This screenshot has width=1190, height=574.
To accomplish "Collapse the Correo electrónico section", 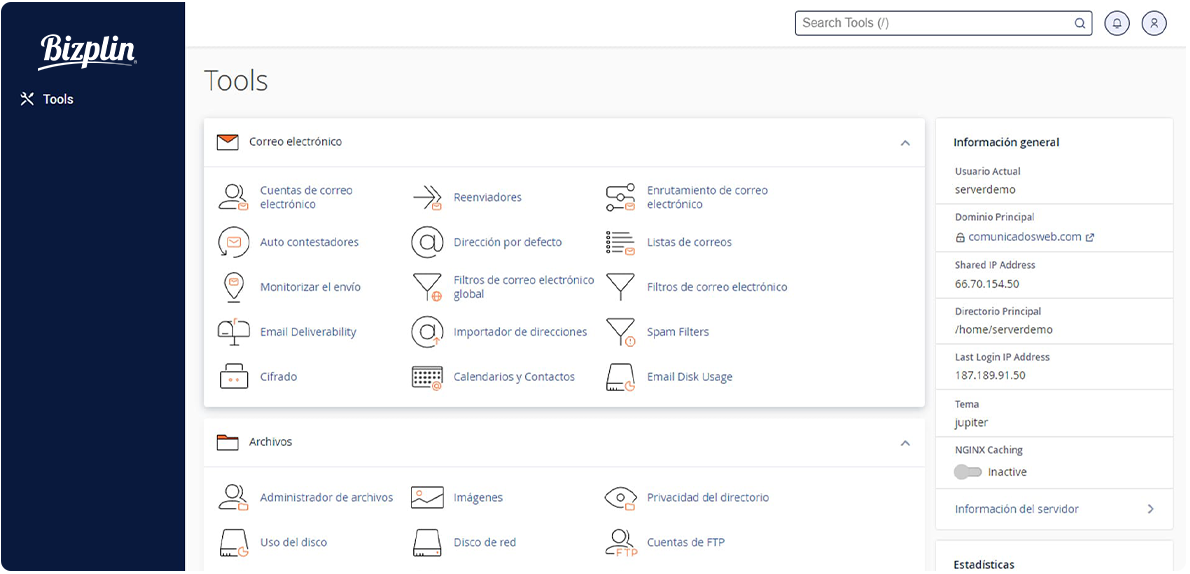I will tap(905, 143).
